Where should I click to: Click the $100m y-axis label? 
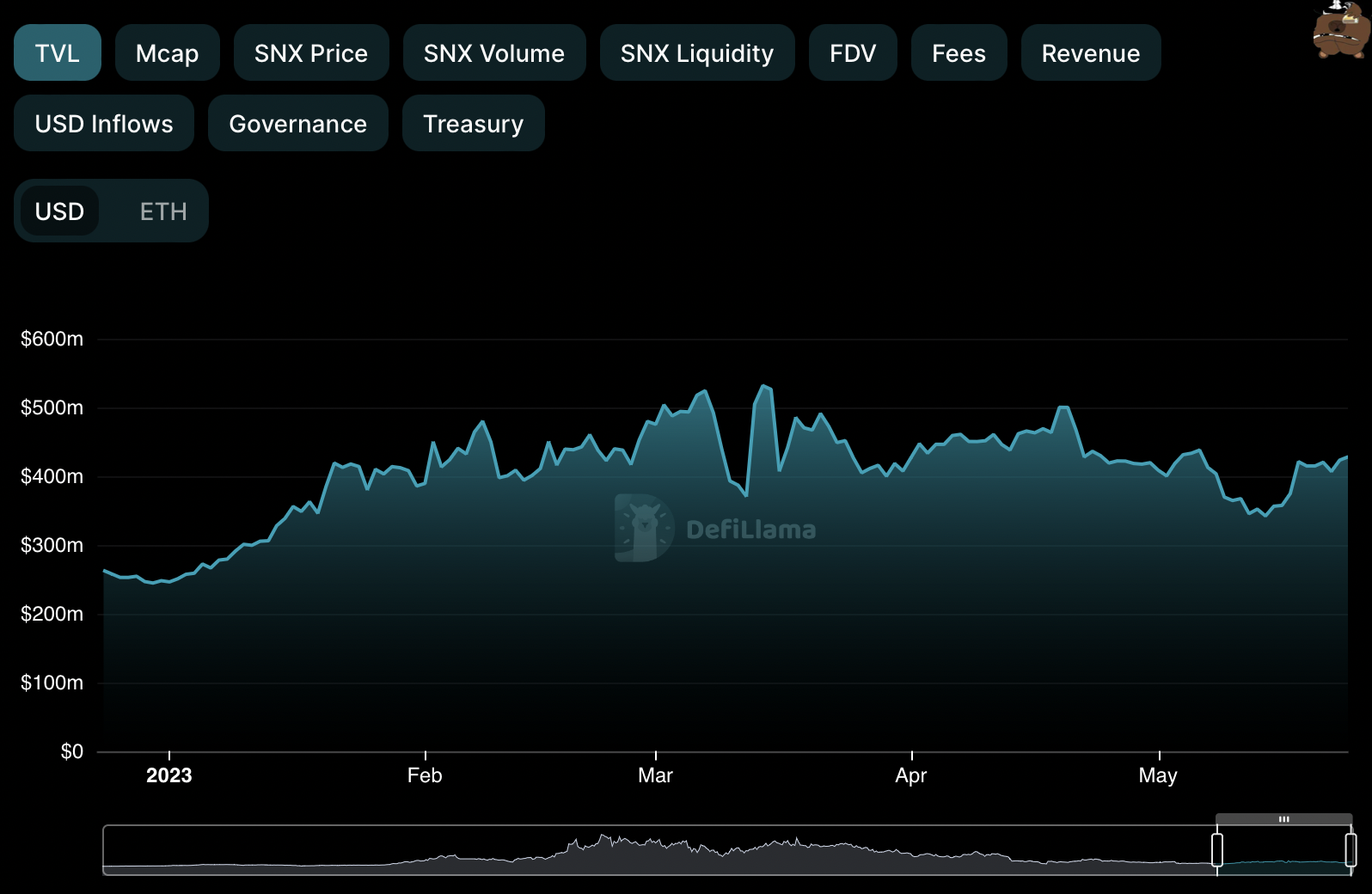[52, 683]
